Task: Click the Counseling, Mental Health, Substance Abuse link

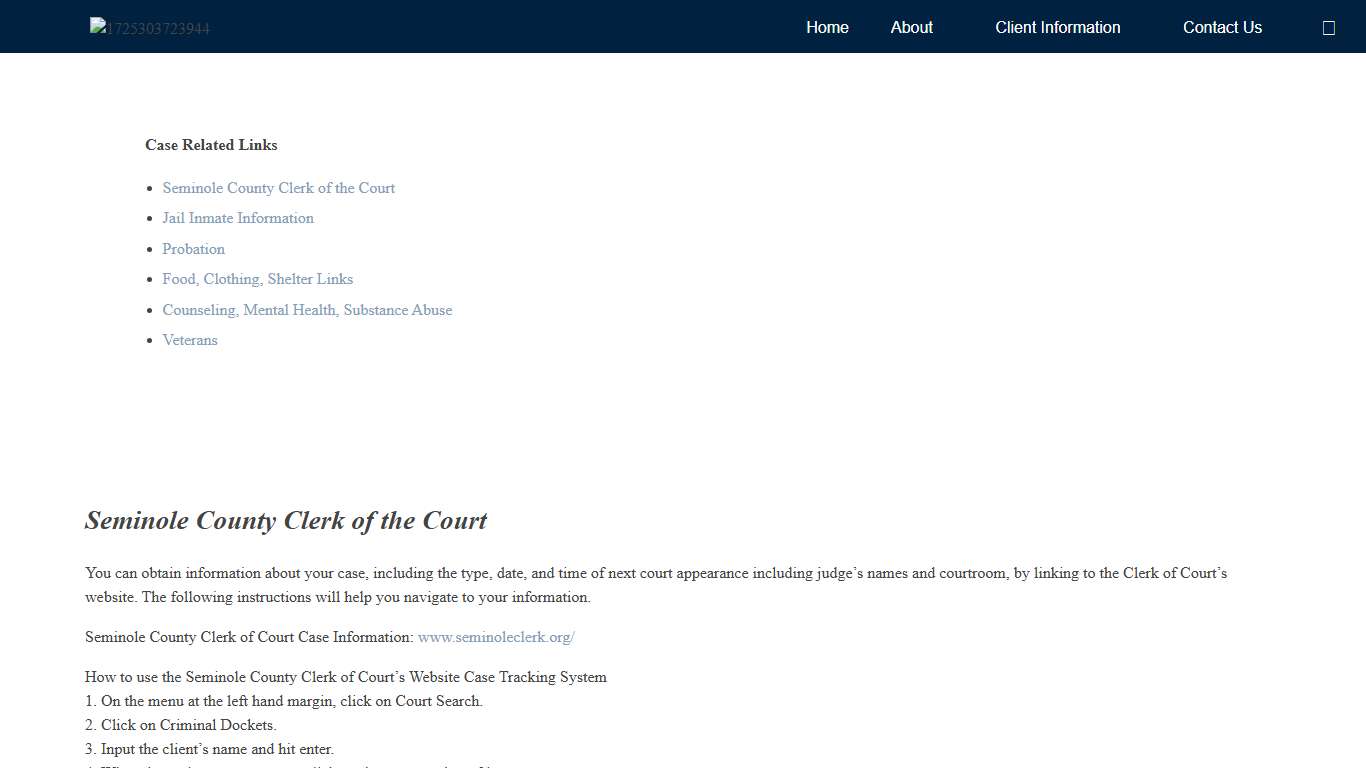Action: coord(307,310)
